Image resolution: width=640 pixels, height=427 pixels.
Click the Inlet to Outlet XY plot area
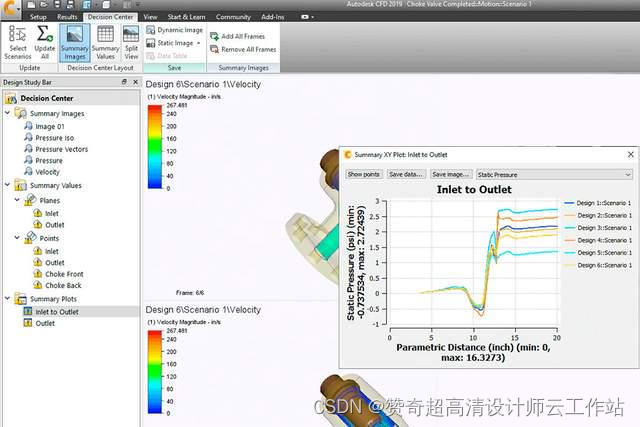click(473, 262)
